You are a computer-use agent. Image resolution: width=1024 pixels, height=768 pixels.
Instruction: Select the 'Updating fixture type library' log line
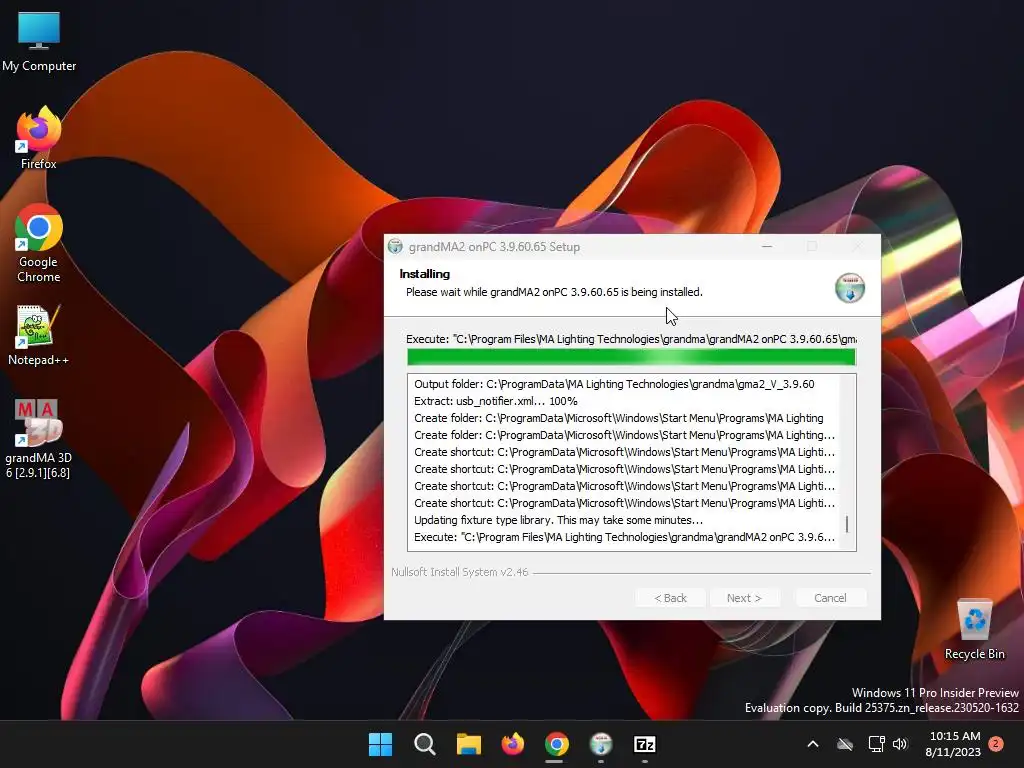[x=558, y=520]
